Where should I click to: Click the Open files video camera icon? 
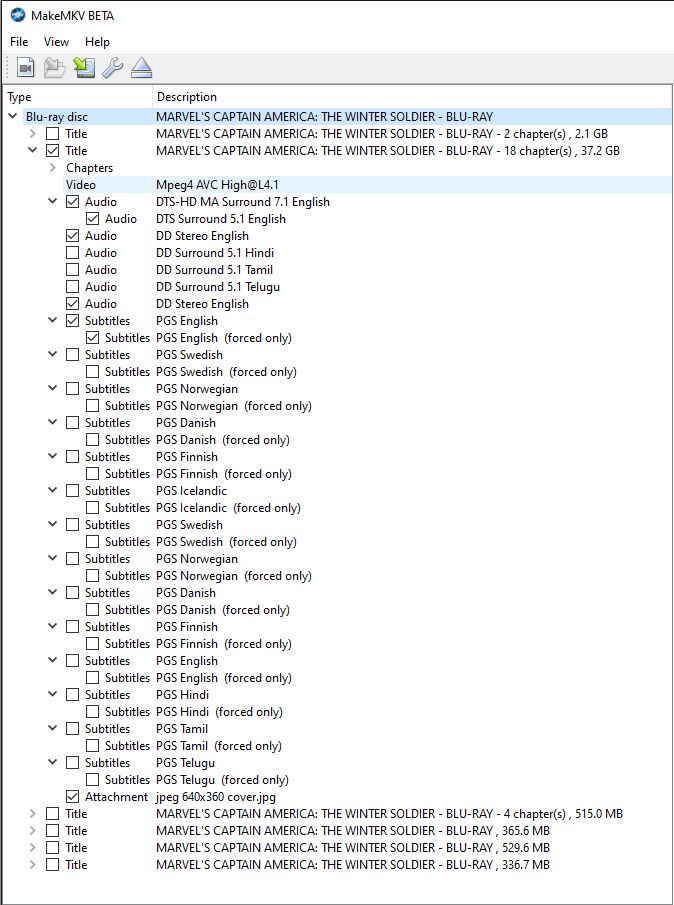click(x=25, y=68)
